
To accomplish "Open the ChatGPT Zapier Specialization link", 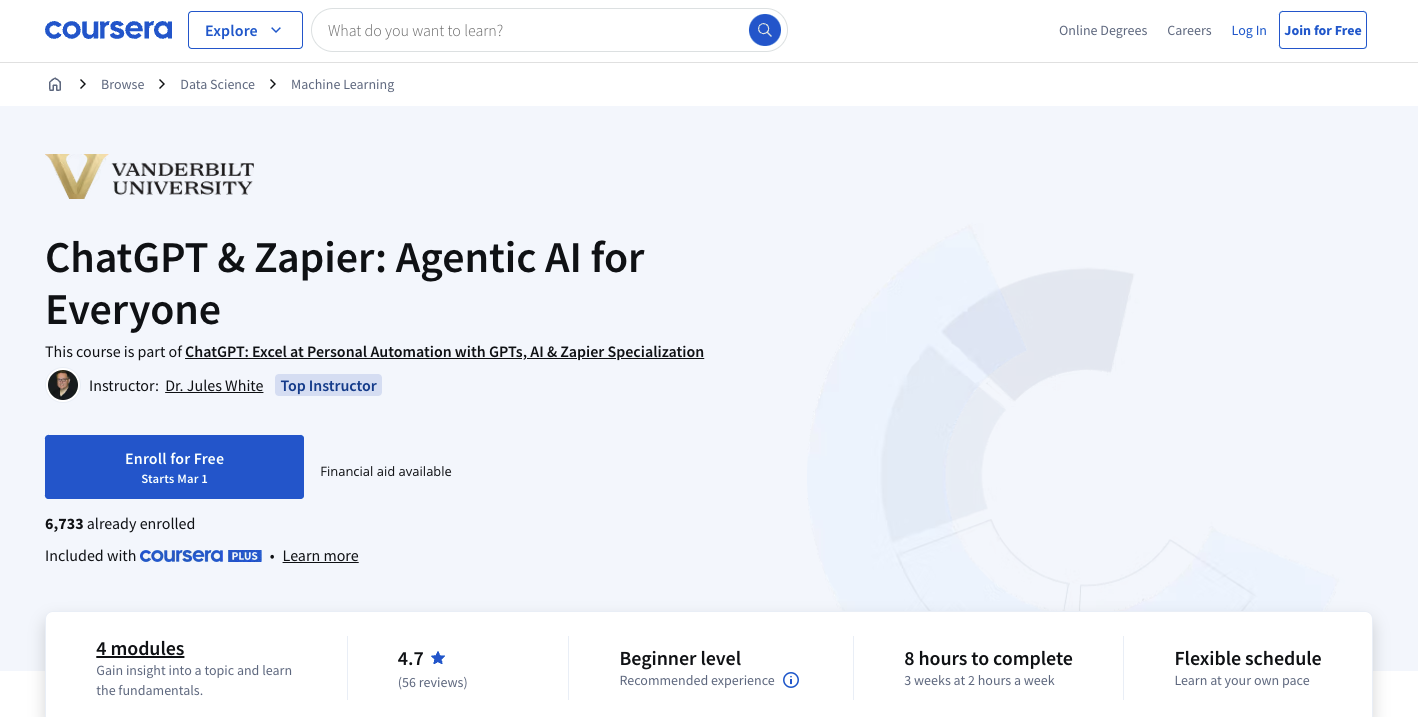I will click(443, 351).
